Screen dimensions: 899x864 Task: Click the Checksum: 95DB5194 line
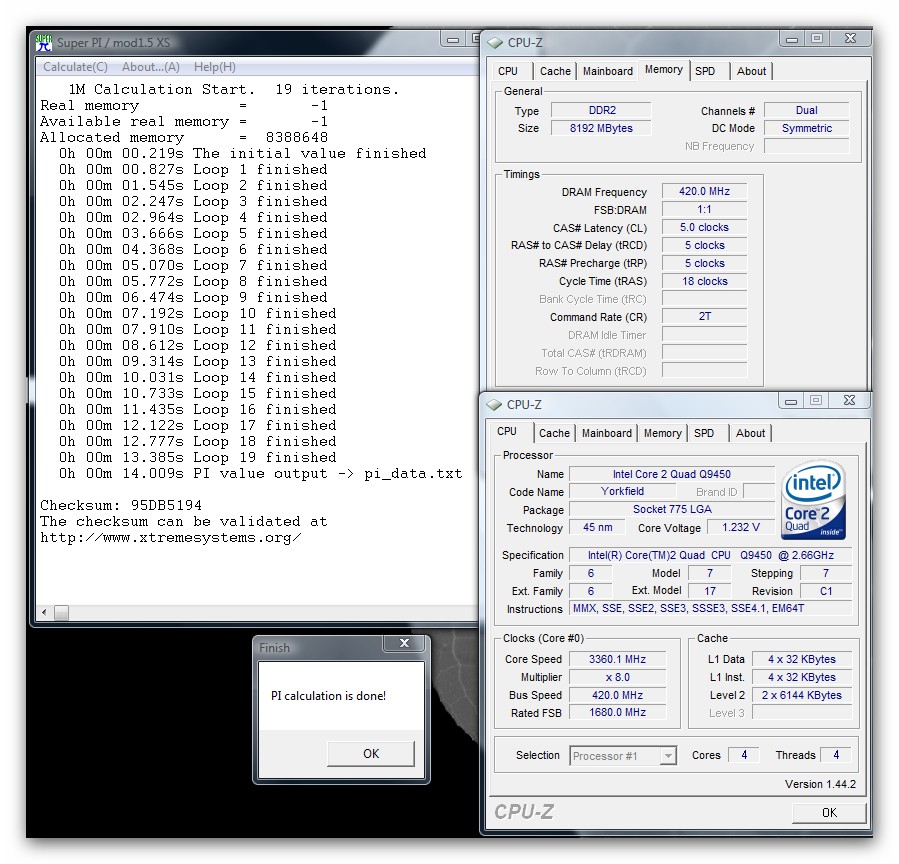121,505
